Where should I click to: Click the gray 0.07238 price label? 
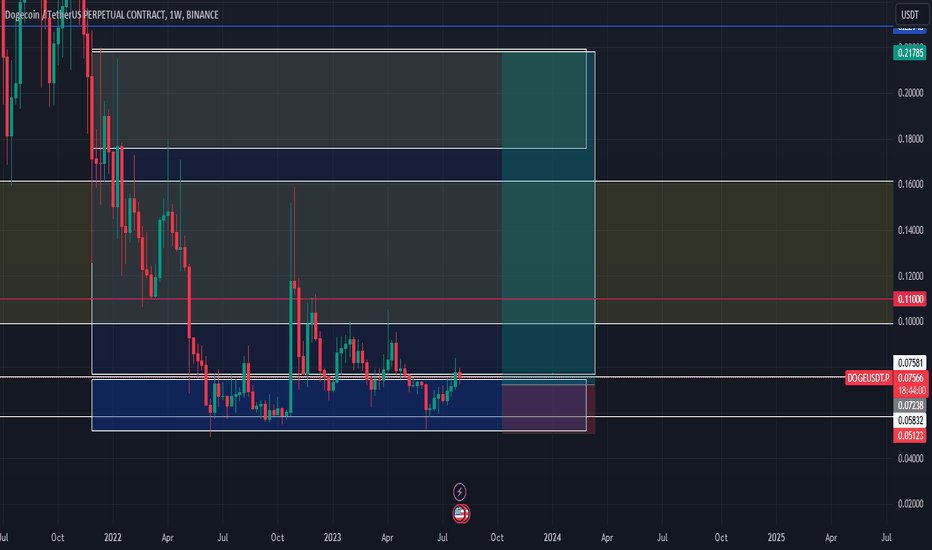point(910,406)
